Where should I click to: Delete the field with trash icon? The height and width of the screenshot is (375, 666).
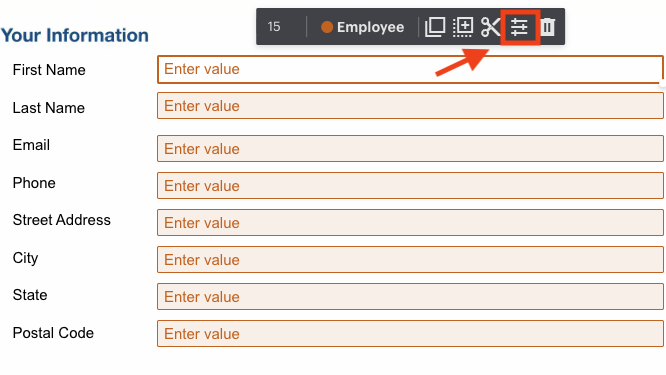coord(548,27)
